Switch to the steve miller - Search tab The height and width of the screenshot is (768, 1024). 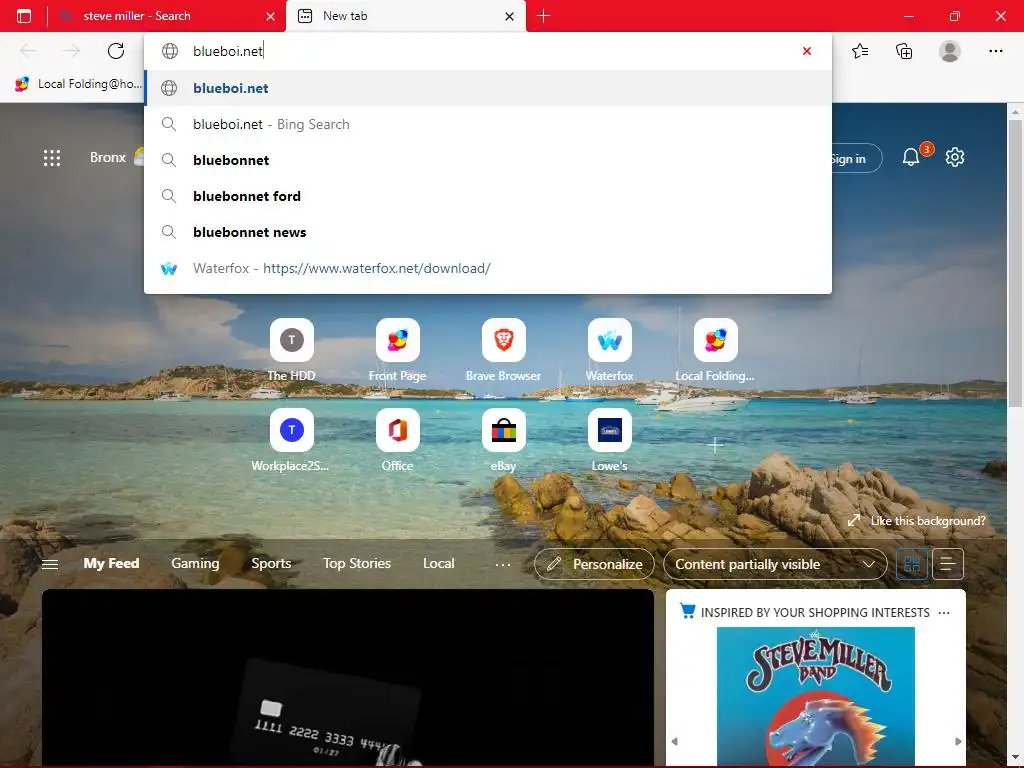click(x=137, y=16)
